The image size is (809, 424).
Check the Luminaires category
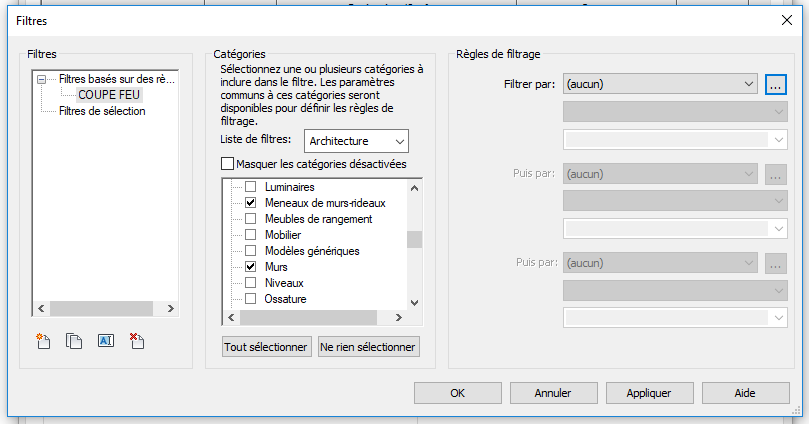[x=251, y=187]
